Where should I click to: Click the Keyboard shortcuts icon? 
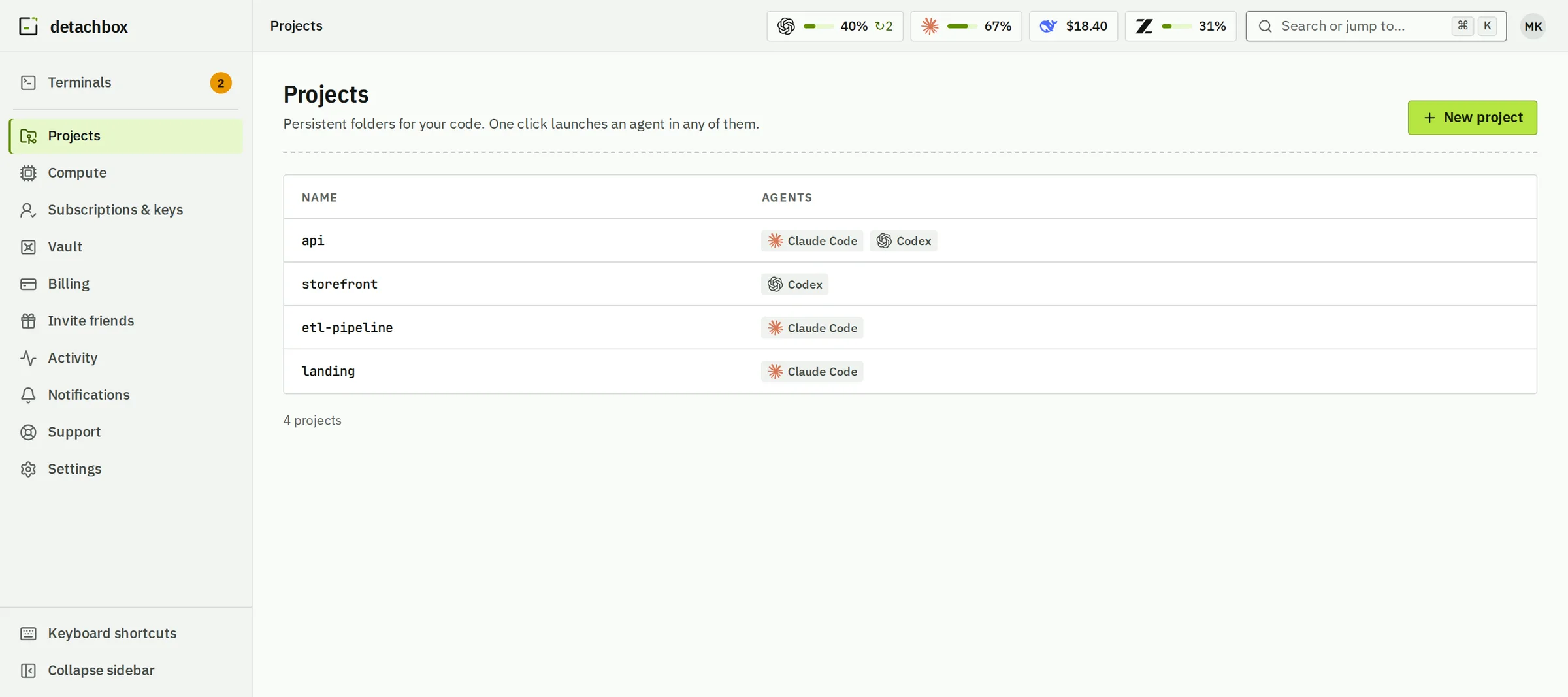click(x=28, y=634)
